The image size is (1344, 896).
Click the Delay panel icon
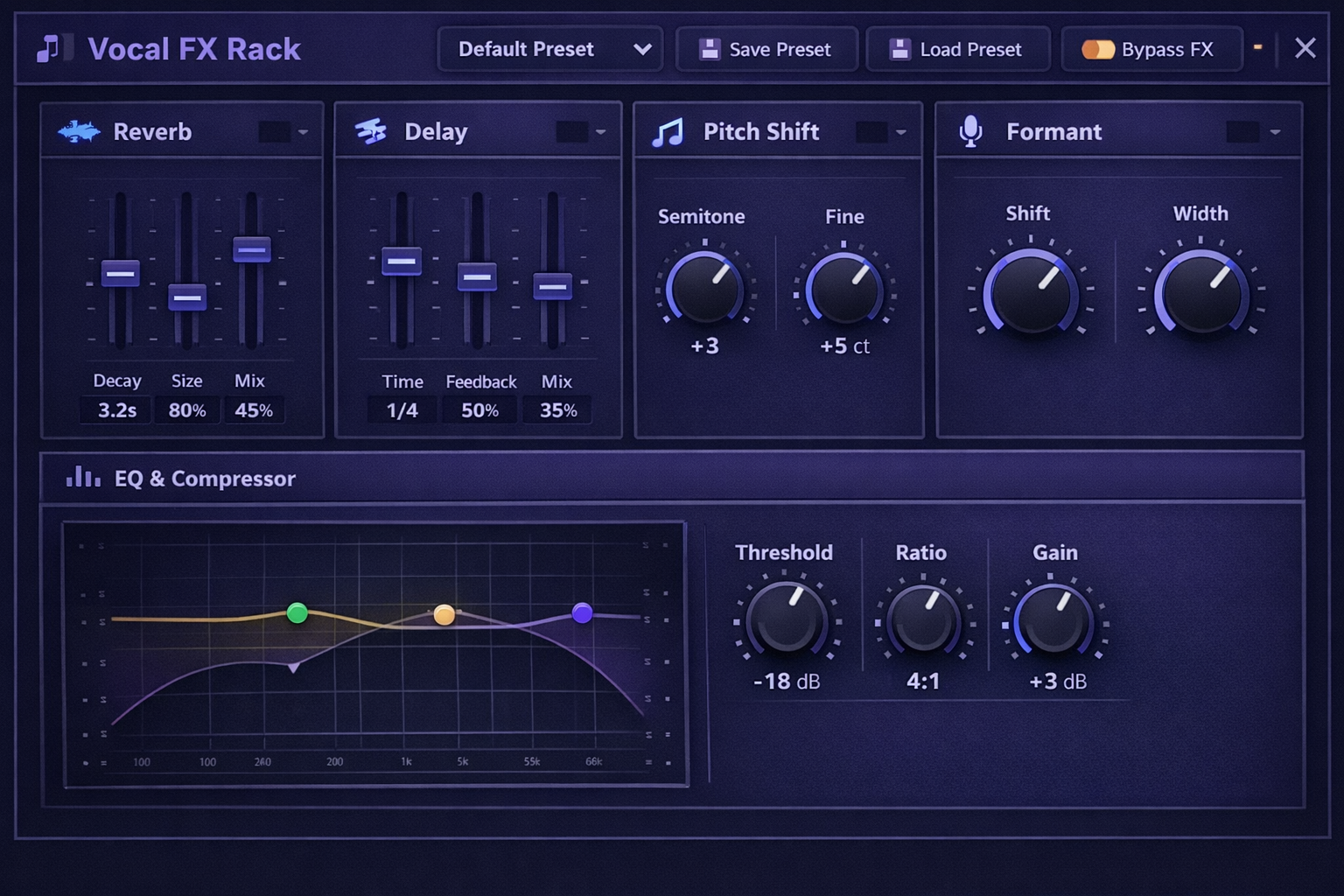(x=371, y=132)
